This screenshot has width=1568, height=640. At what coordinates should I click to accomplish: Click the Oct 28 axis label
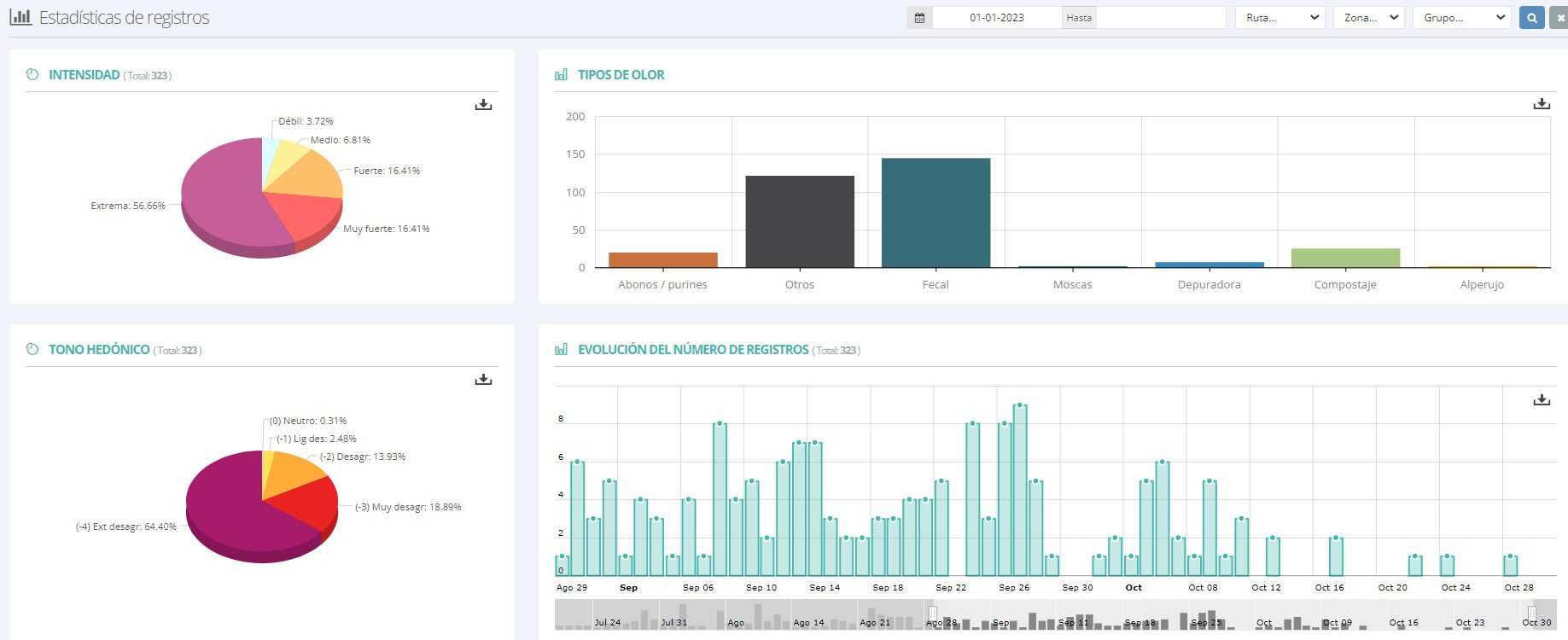coord(1519,587)
